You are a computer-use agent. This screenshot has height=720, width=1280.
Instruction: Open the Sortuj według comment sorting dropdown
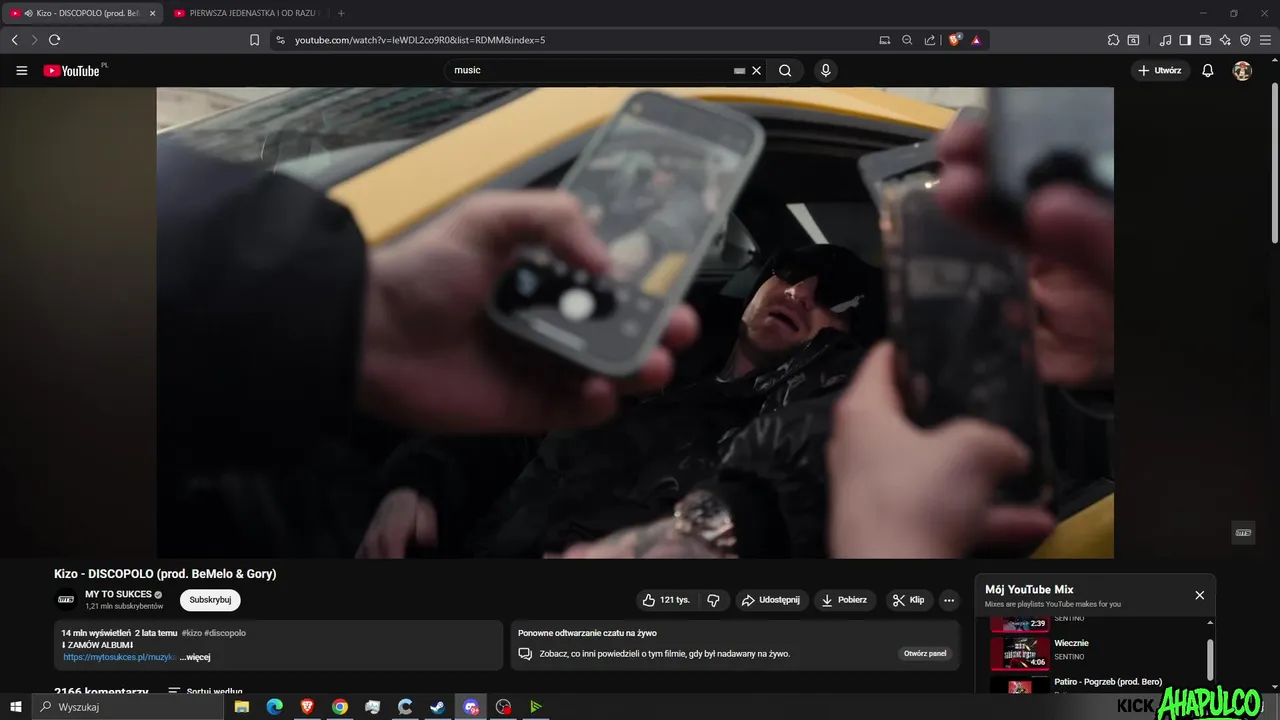pos(205,691)
